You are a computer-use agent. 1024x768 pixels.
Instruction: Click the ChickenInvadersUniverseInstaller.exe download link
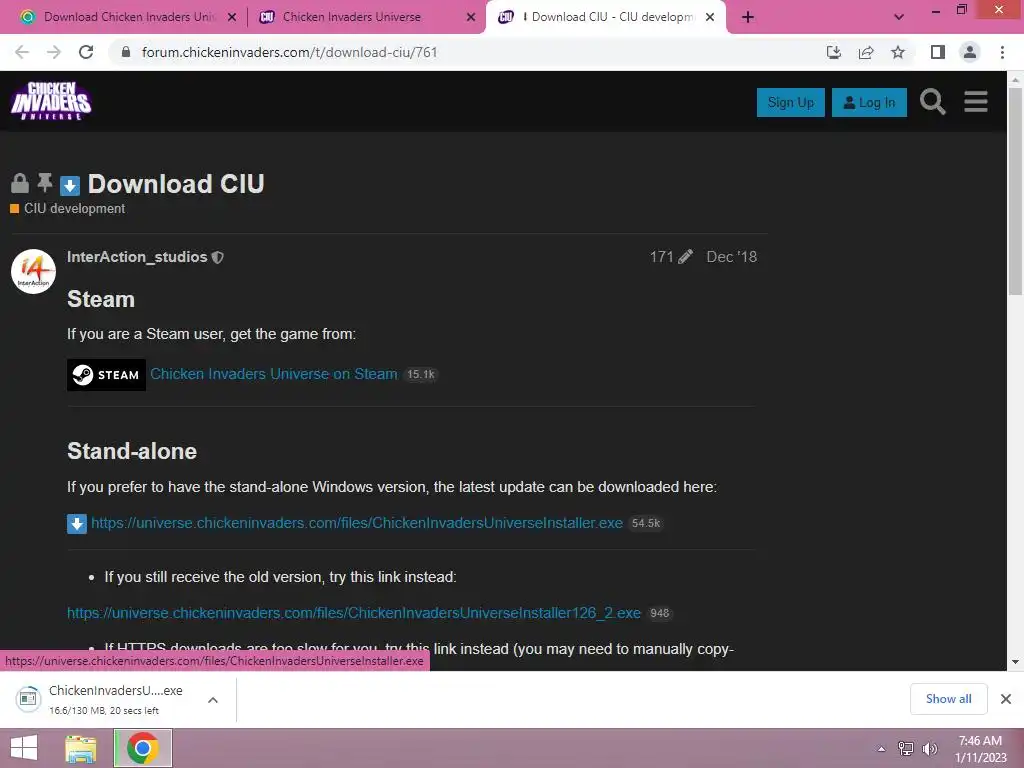click(357, 523)
